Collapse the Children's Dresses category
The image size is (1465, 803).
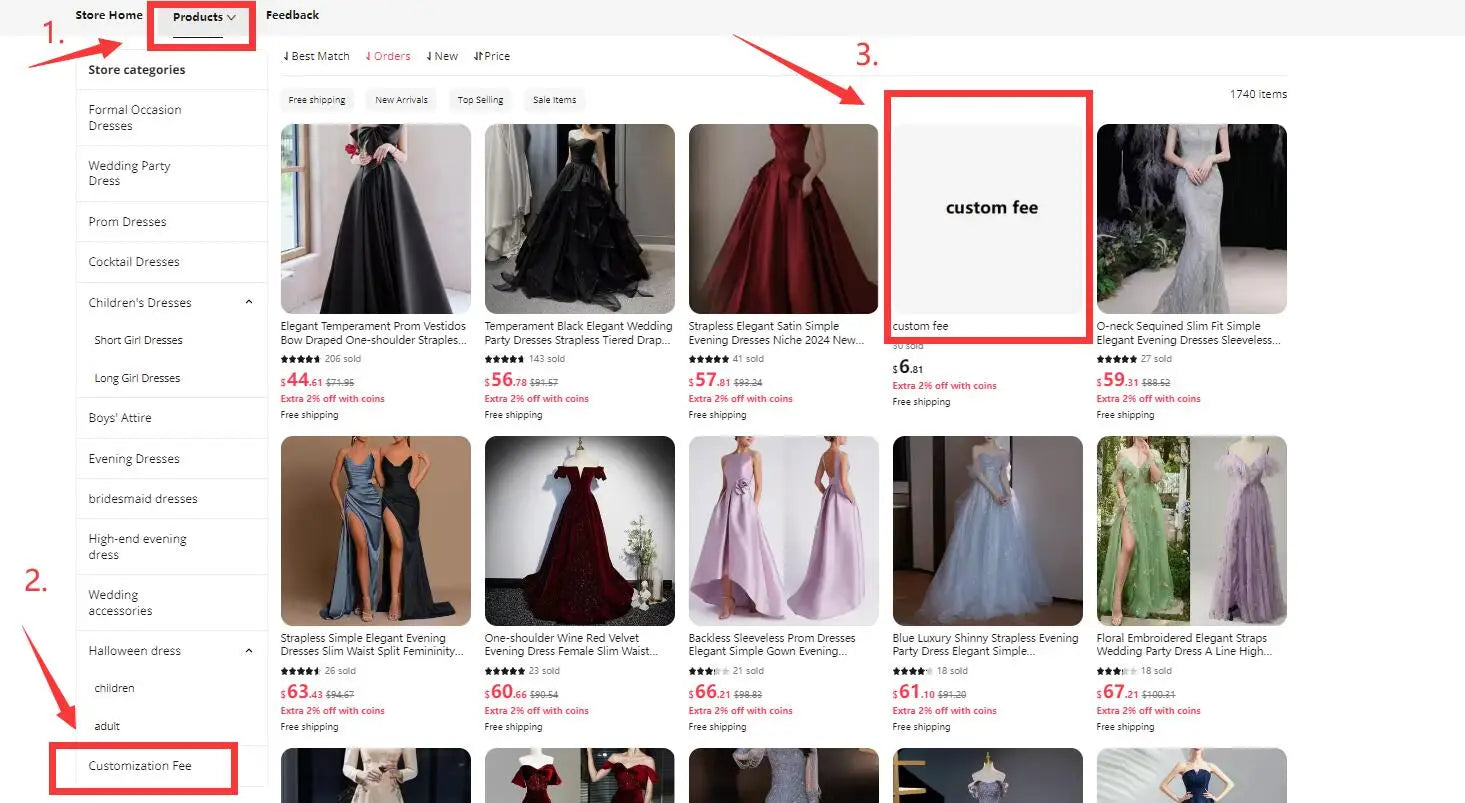tap(248, 302)
